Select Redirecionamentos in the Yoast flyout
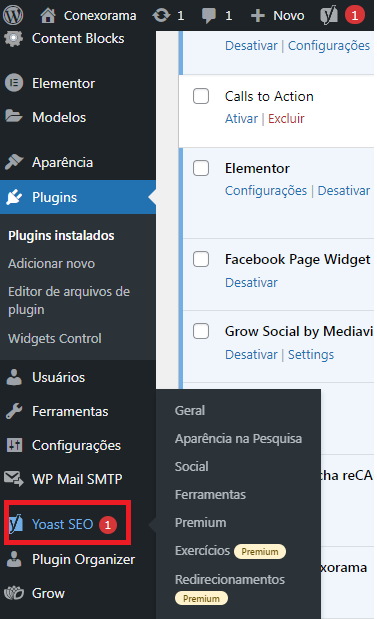 coord(230,579)
